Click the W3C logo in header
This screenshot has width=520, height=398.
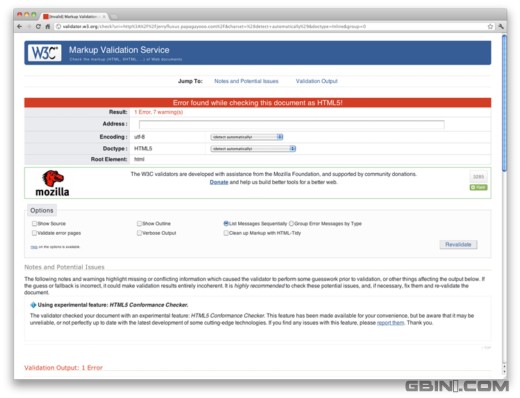[45, 53]
